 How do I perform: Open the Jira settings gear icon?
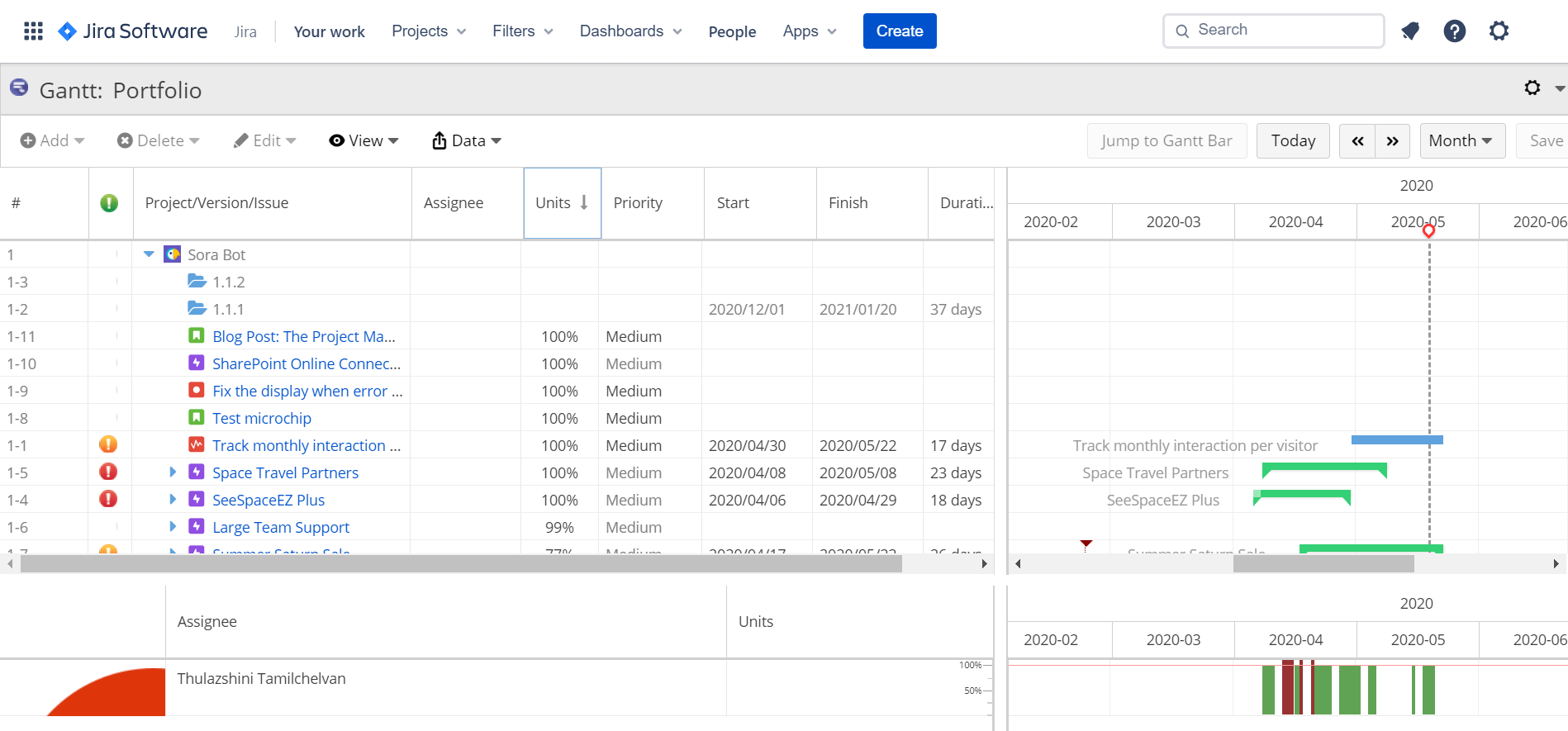point(1499,31)
